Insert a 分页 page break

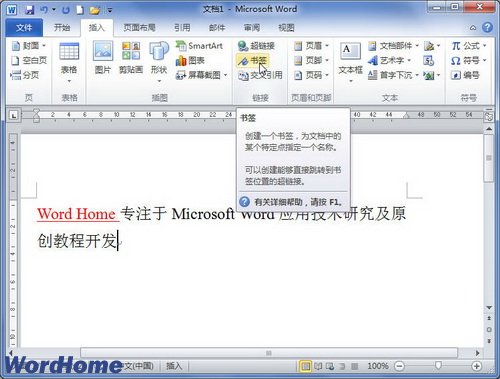[x=25, y=75]
